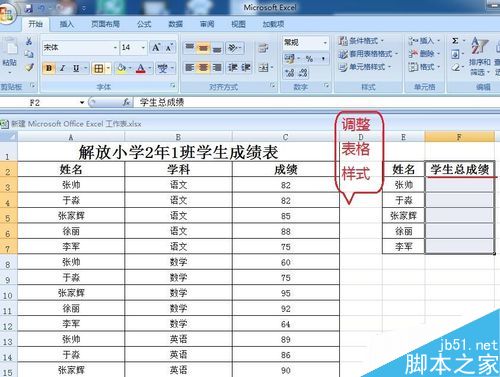Click the 单元格样式 cell styles button
Image resolution: width=500 pixels, height=377 pixels.
[x=365, y=67]
